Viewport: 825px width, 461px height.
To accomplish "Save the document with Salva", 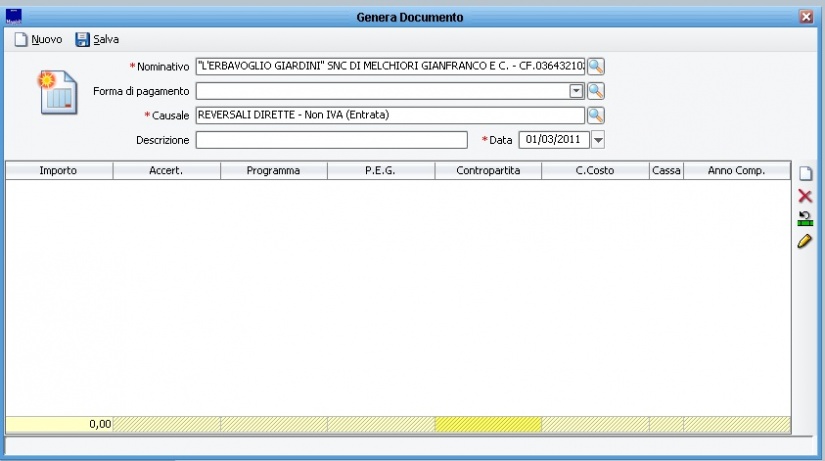I will click(x=96, y=39).
